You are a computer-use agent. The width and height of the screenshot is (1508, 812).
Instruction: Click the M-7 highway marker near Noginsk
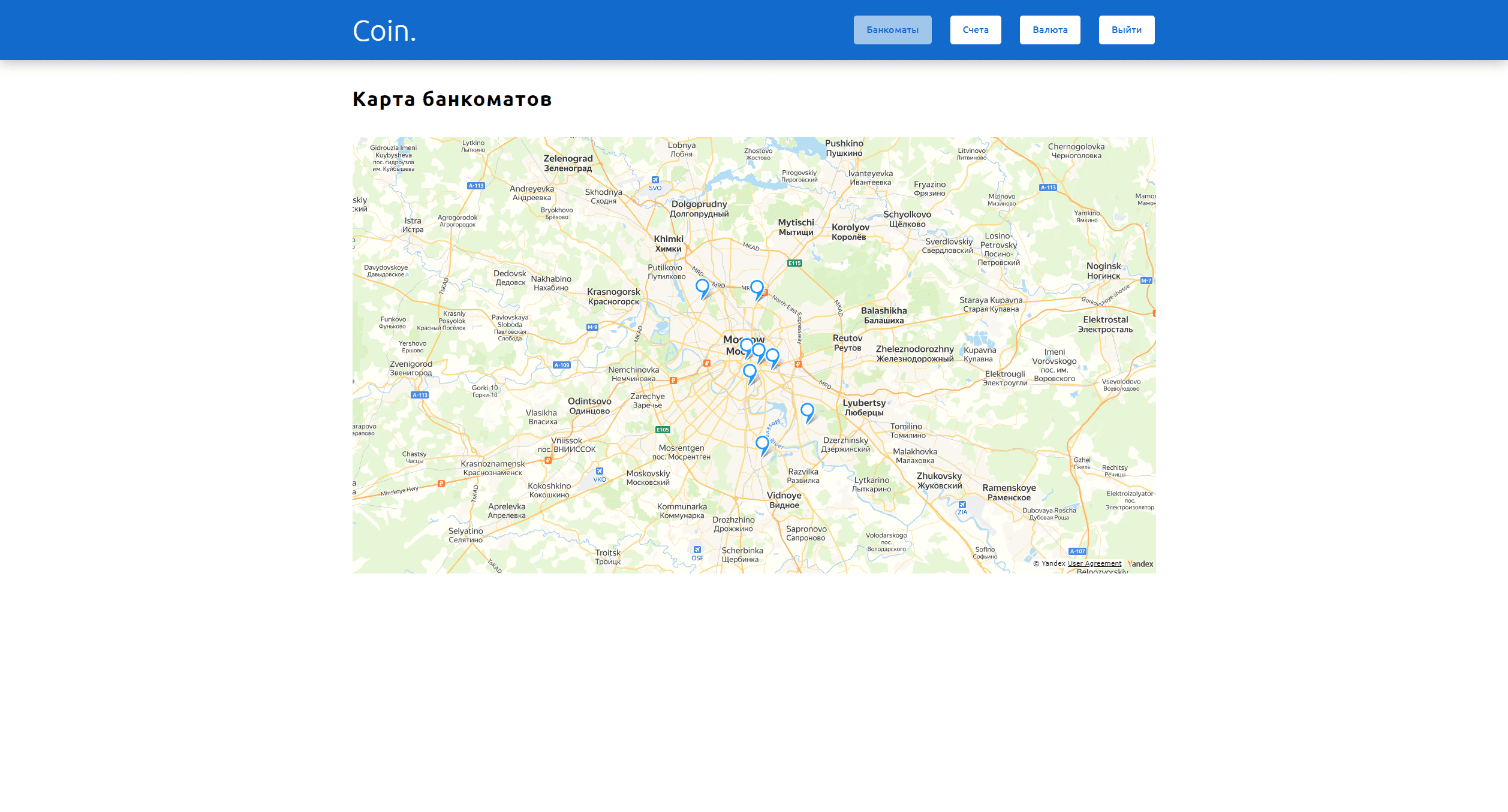pyautogui.click(x=1146, y=280)
